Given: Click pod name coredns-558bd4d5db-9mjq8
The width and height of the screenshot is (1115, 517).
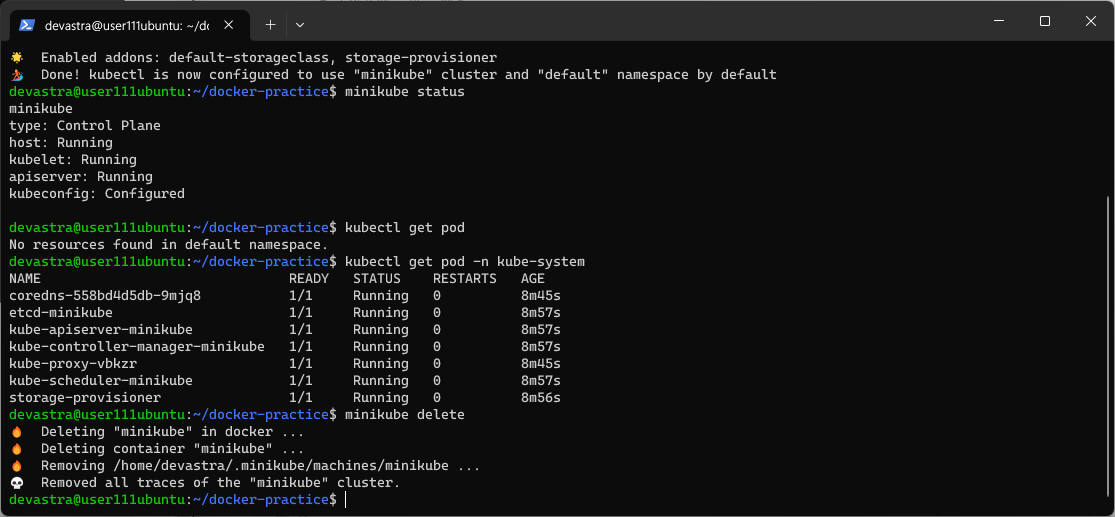Looking at the screenshot, I should pos(105,295).
